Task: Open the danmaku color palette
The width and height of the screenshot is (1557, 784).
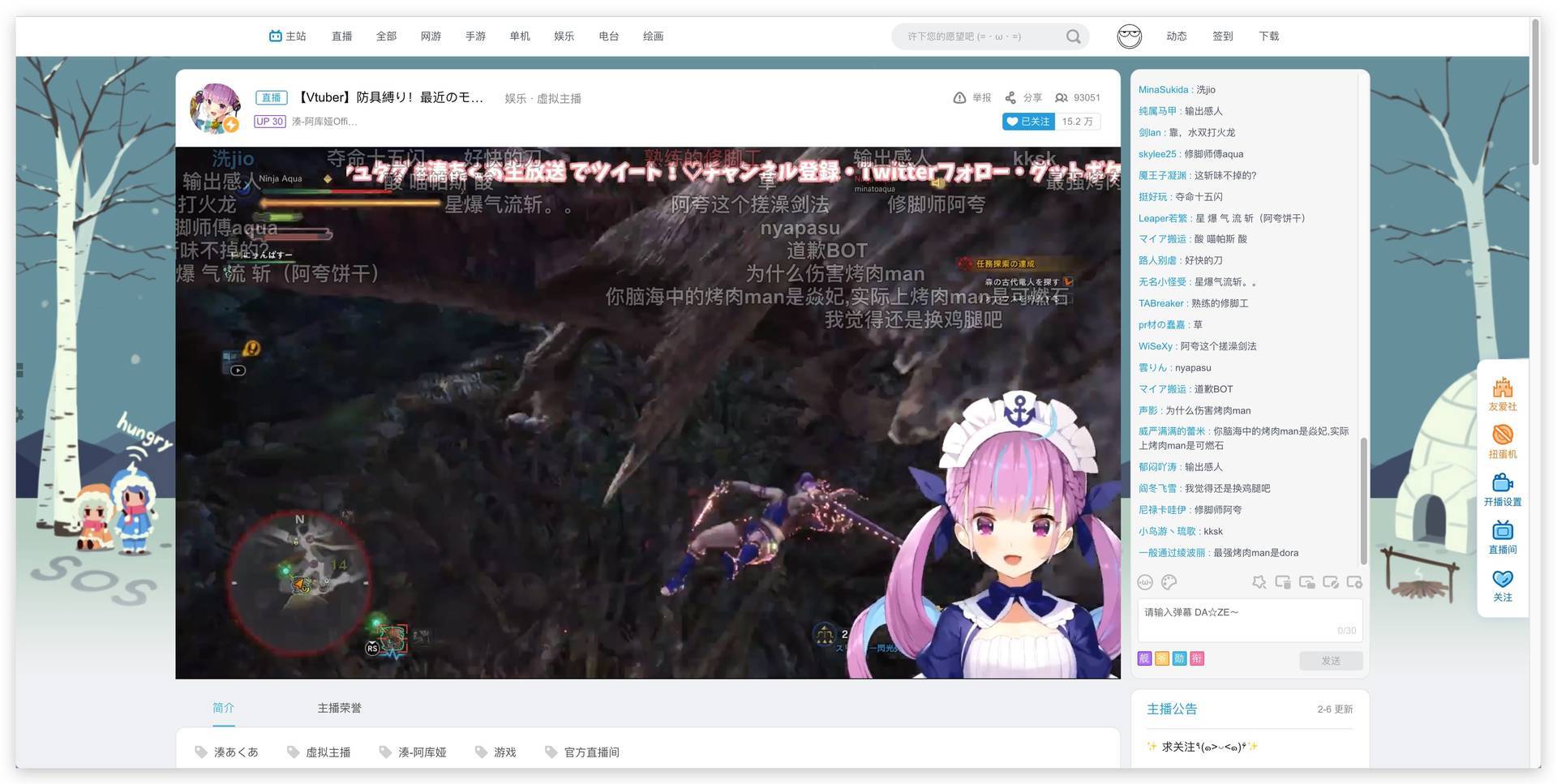Action: (1169, 582)
